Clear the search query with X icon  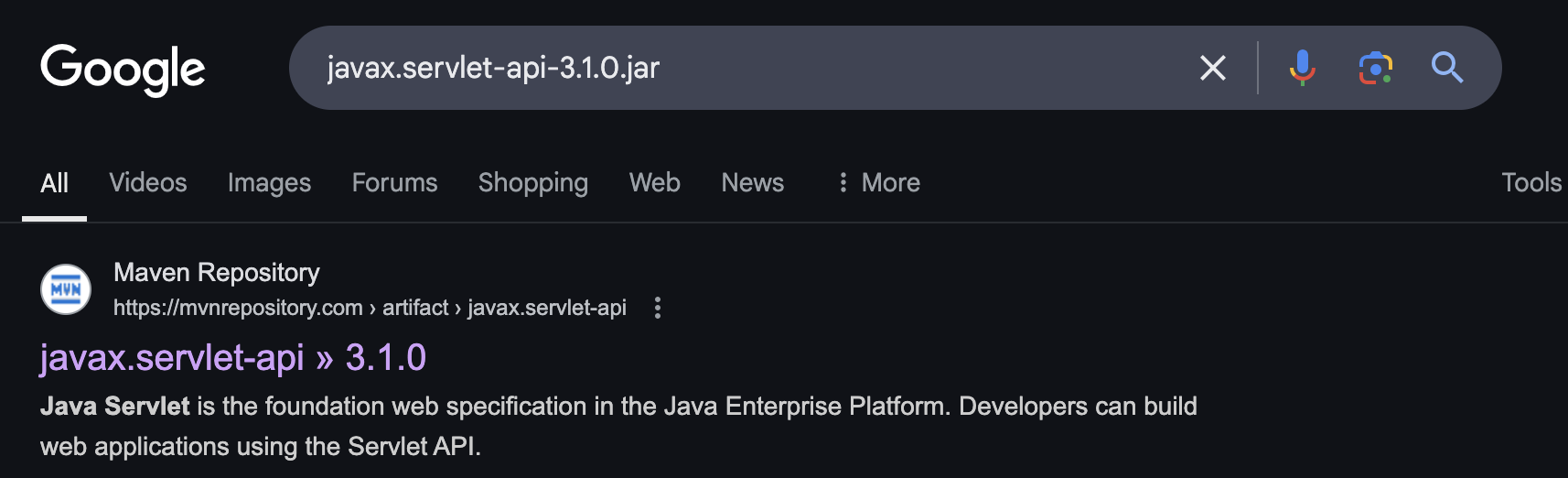(1212, 68)
